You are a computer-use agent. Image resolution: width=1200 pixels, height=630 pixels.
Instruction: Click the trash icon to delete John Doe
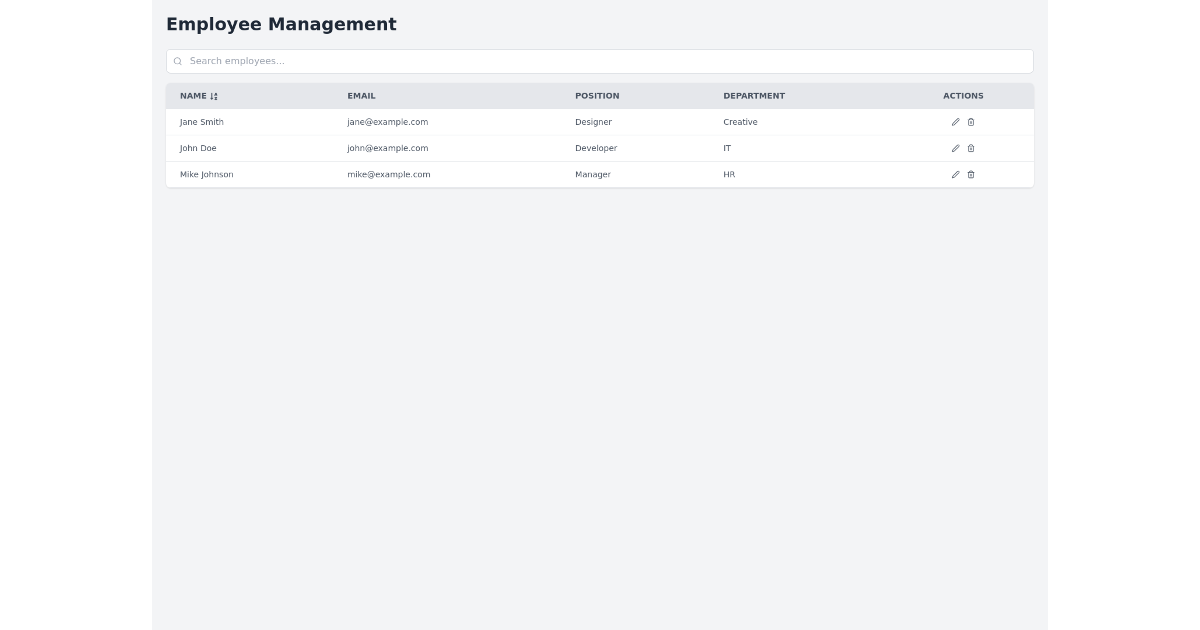pyautogui.click(x=971, y=148)
